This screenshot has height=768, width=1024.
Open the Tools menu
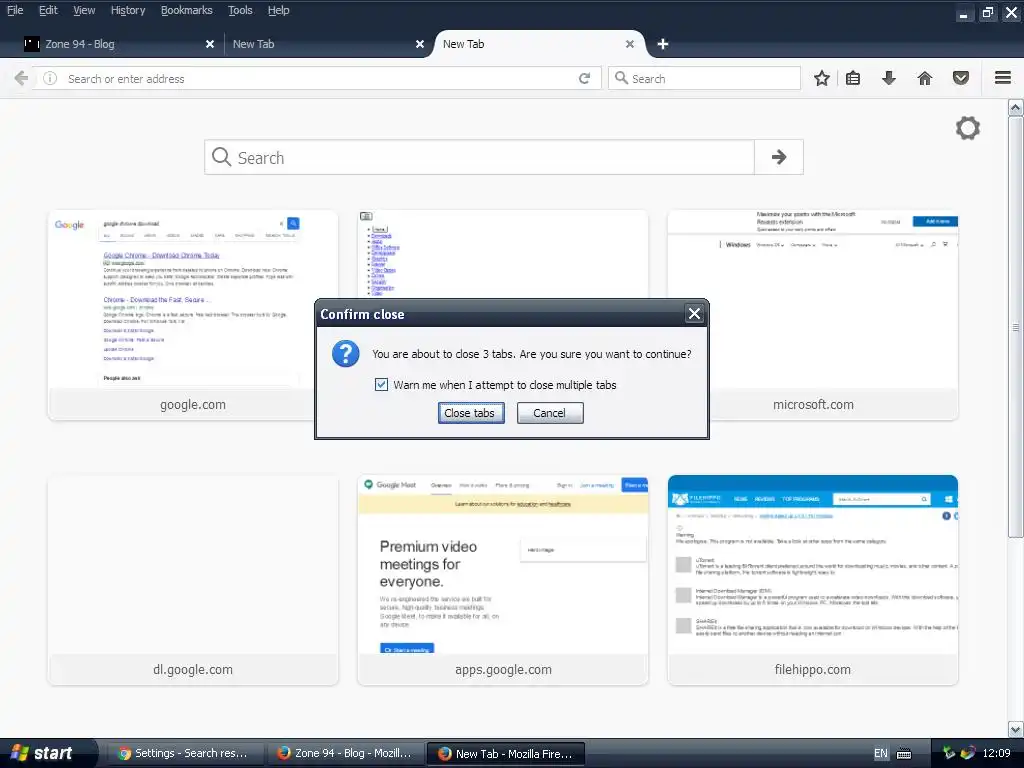pos(240,10)
